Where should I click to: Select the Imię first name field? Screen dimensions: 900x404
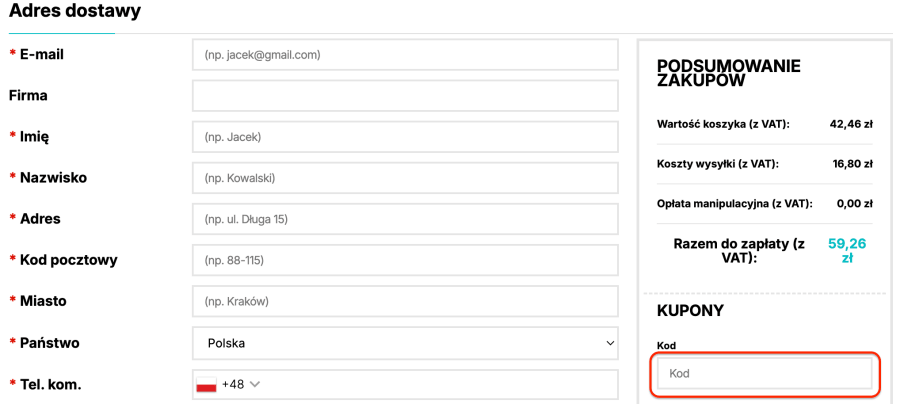click(x=405, y=137)
